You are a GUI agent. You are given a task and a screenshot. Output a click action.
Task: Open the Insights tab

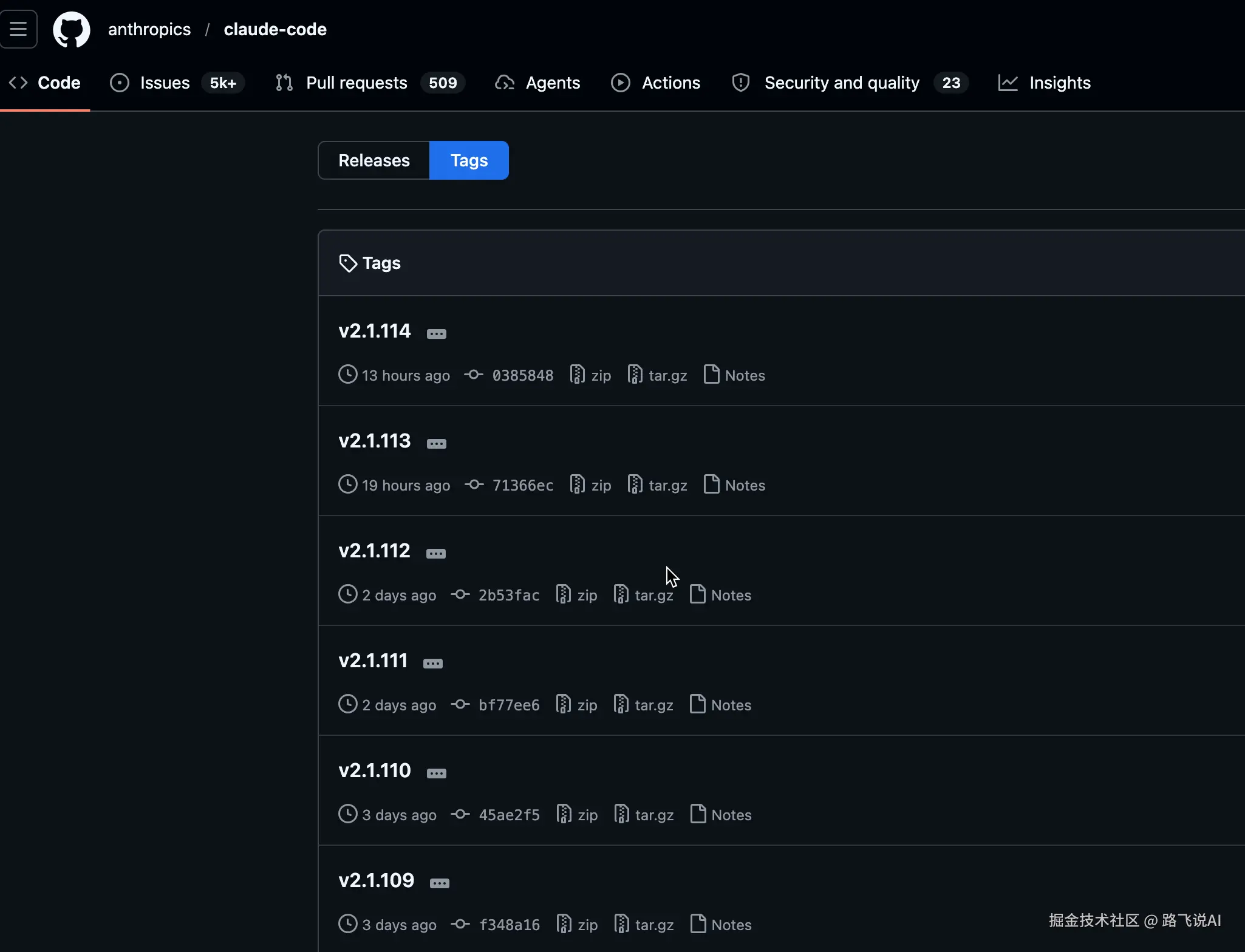(x=1059, y=83)
